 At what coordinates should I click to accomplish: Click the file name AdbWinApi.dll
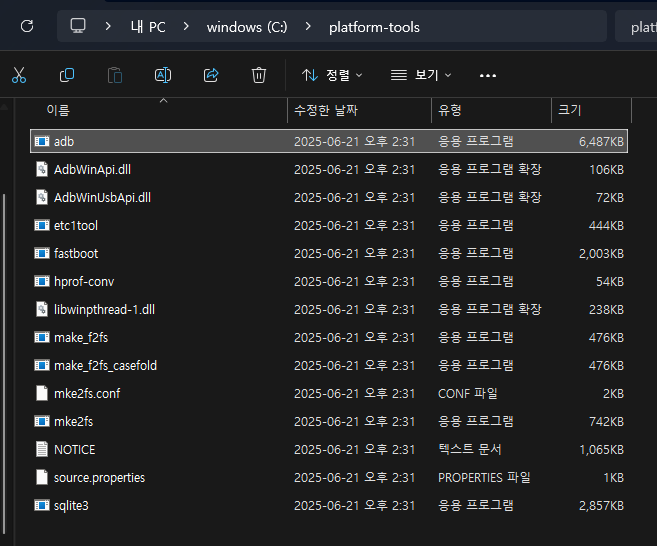pyautogui.click(x=92, y=170)
